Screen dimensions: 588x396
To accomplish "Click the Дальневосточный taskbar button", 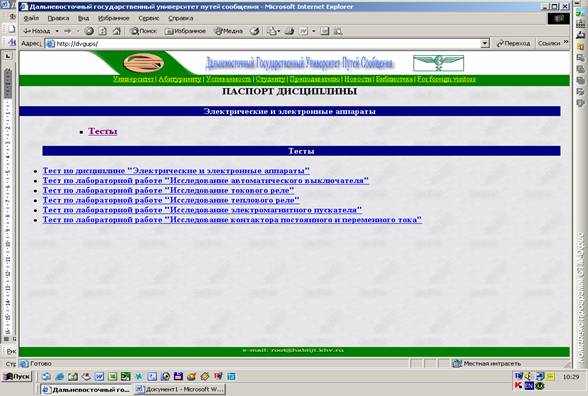I will pos(86,390).
